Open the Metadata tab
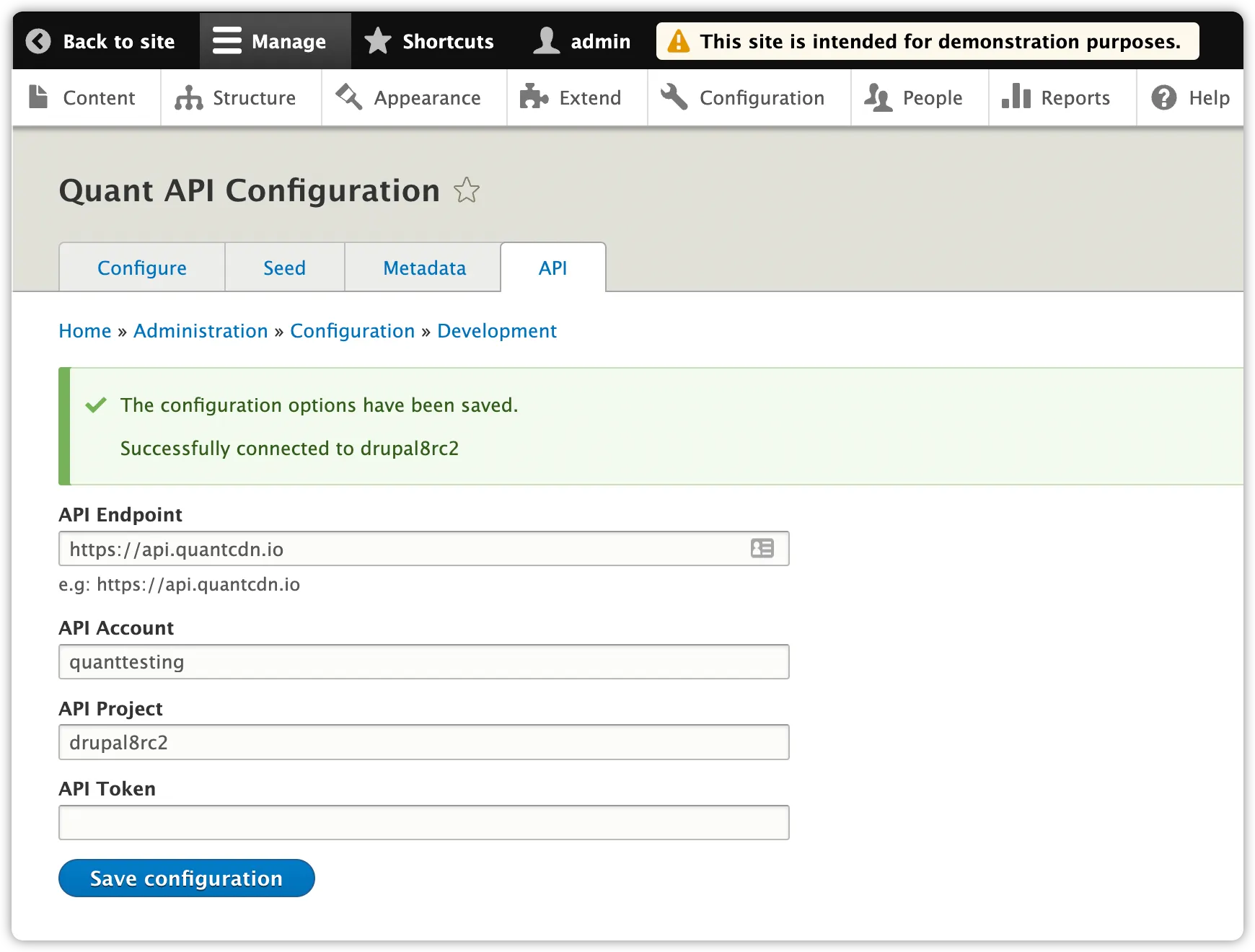Image resolution: width=1255 pixels, height=952 pixels. pos(423,268)
